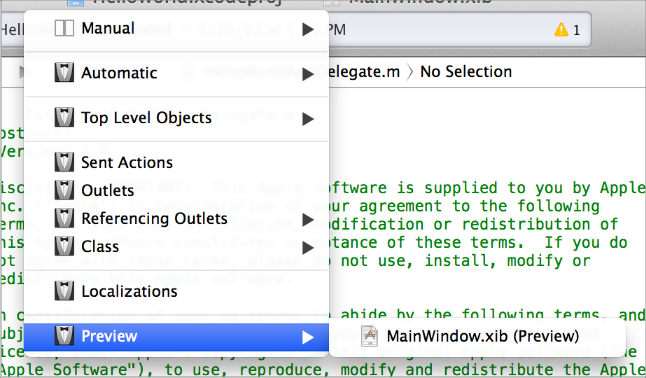
Task: Choose Class in the popup menu
Action: point(176,247)
